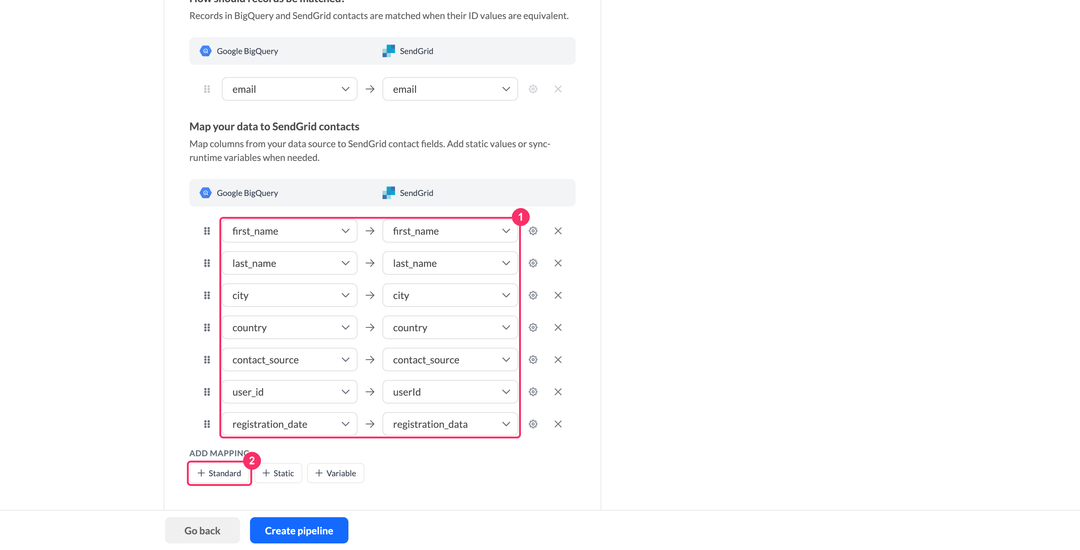The width and height of the screenshot is (1080, 550).
Task: Add a Static mapping
Action: coord(278,474)
